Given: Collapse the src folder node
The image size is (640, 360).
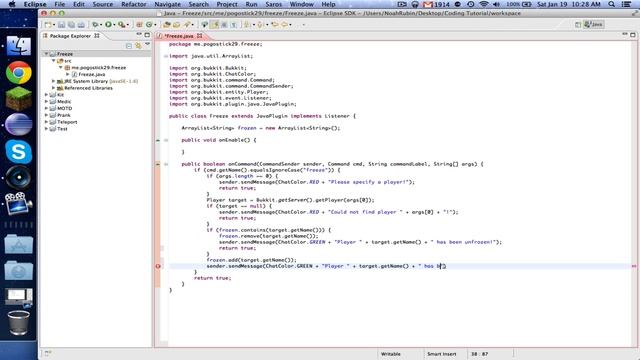Looking at the screenshot, I should coord(53,61).
